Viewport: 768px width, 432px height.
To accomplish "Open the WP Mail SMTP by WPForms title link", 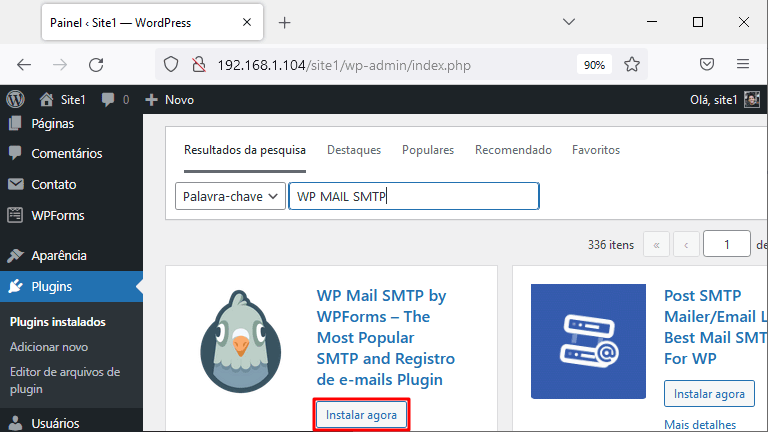I will [x=386, y=337].
